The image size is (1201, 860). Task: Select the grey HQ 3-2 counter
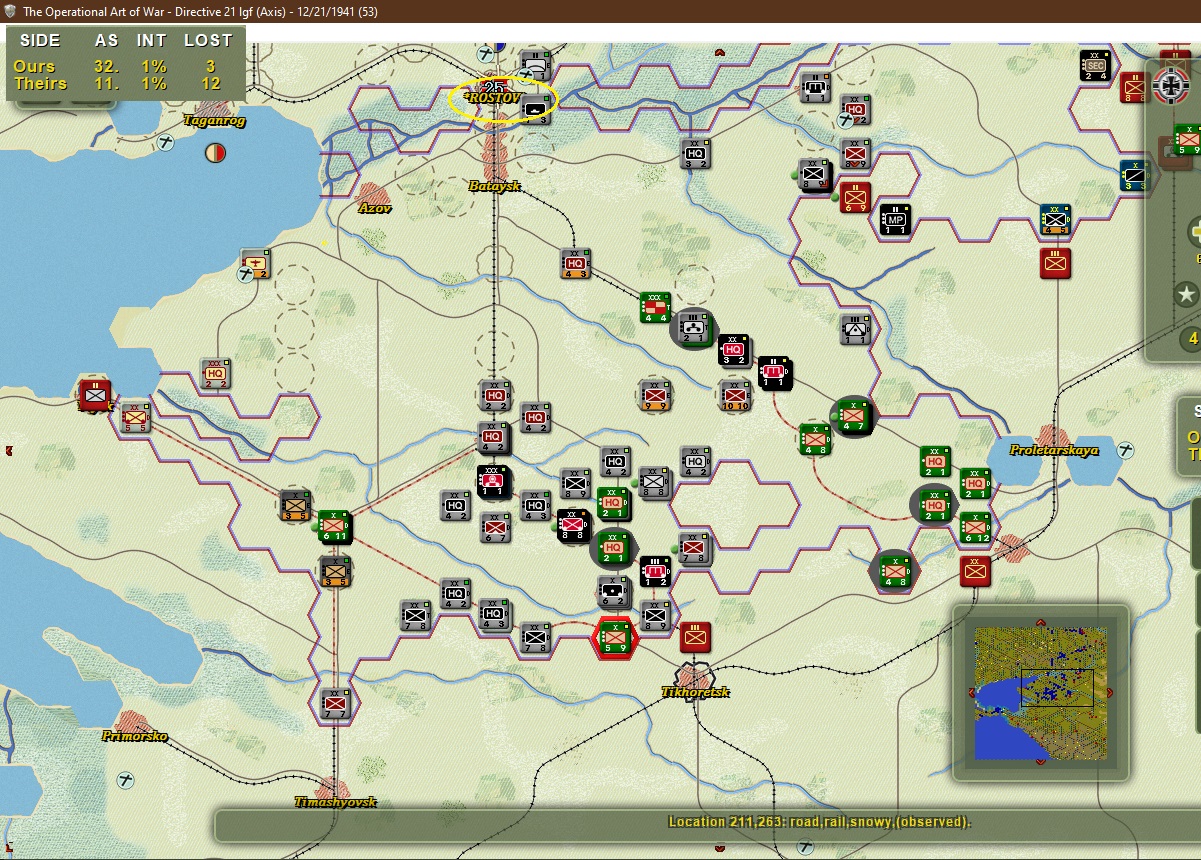(695, 153)
